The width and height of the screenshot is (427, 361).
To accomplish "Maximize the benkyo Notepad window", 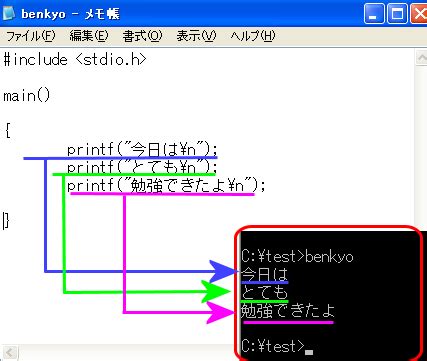I will (397, 14).
